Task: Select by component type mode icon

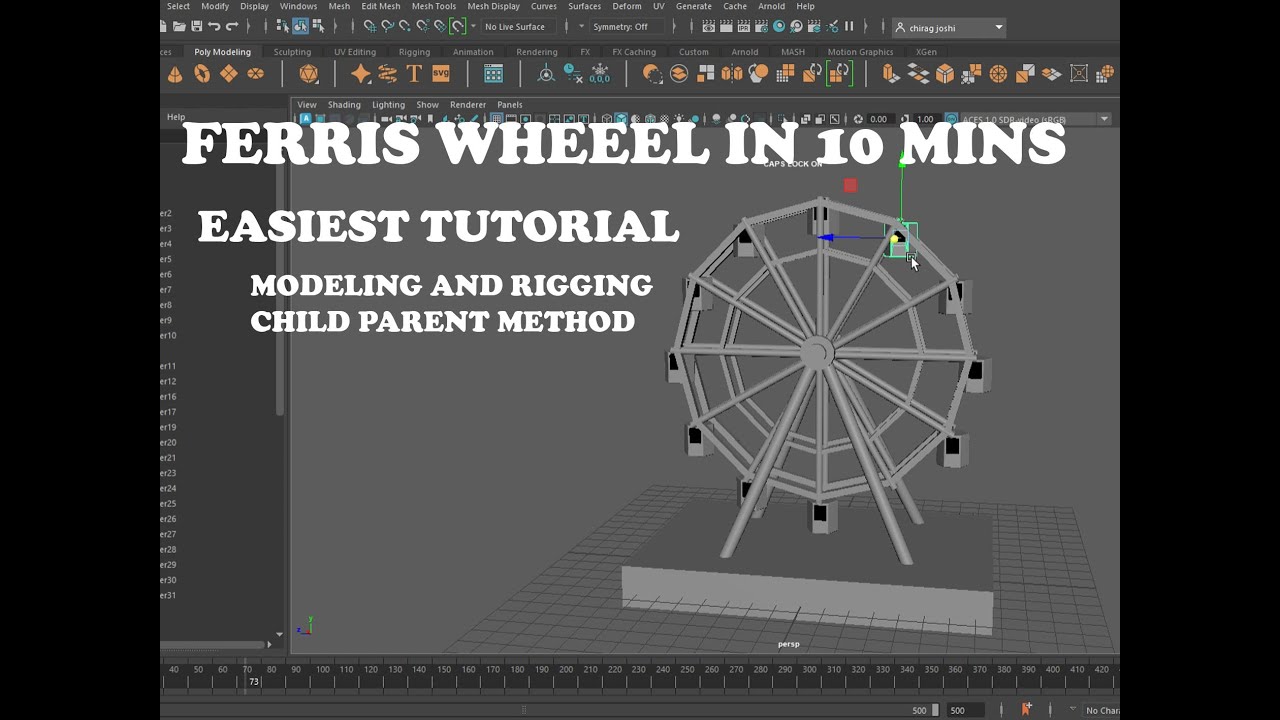Action: coord(317,27)
